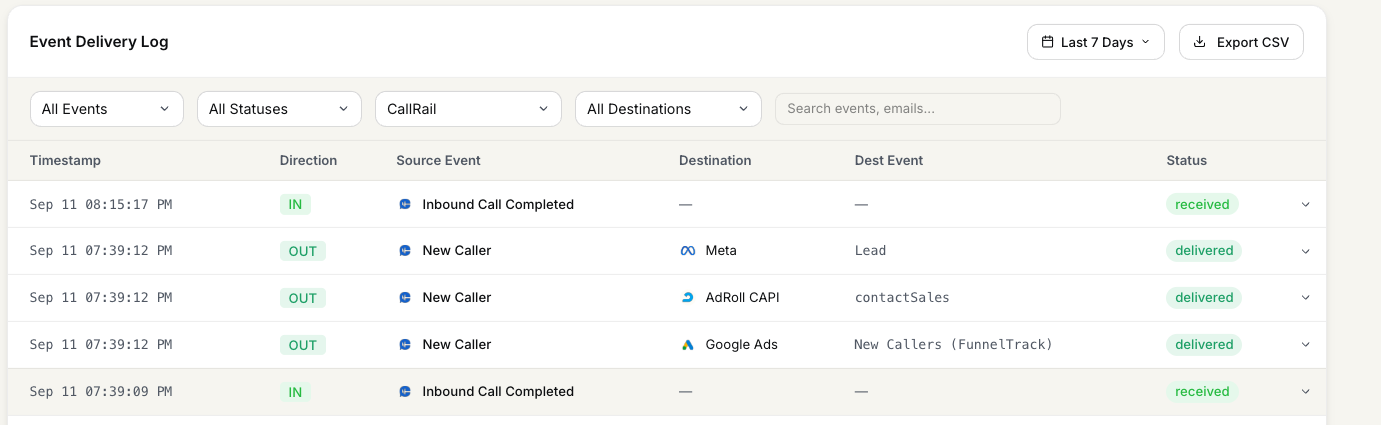The width and height of the screenshot is (1381, 425).
Task: Click the IN badge on 07:39:09 PM row
Action: tap(295, 392)
